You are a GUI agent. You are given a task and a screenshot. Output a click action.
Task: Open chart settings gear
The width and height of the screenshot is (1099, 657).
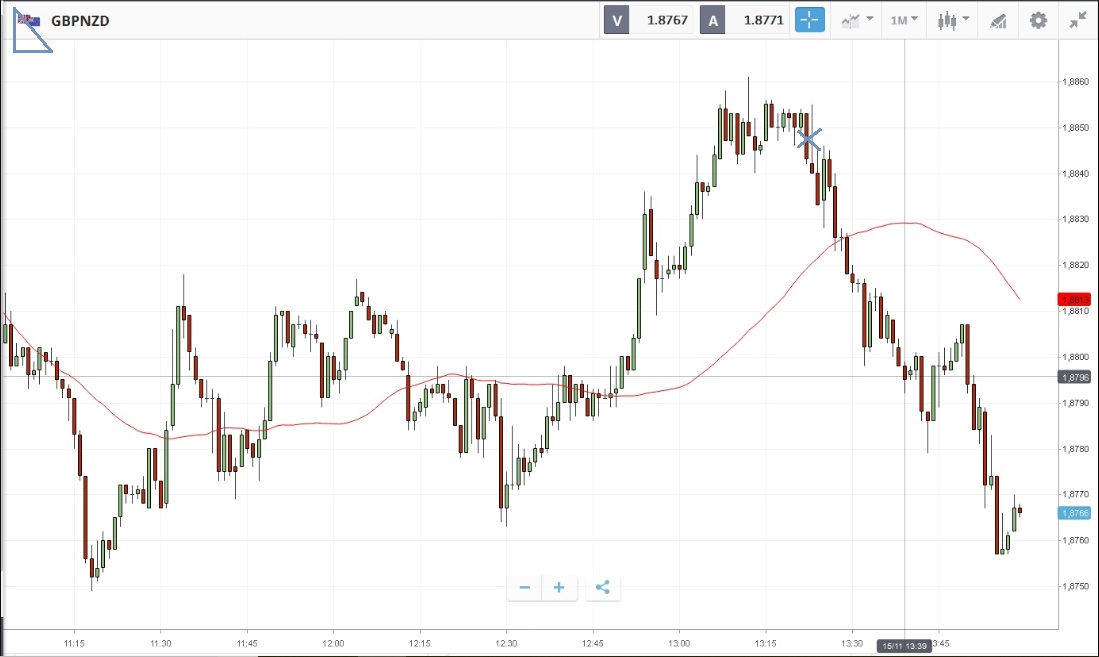pyautogui.click(x=1038, y=20)
